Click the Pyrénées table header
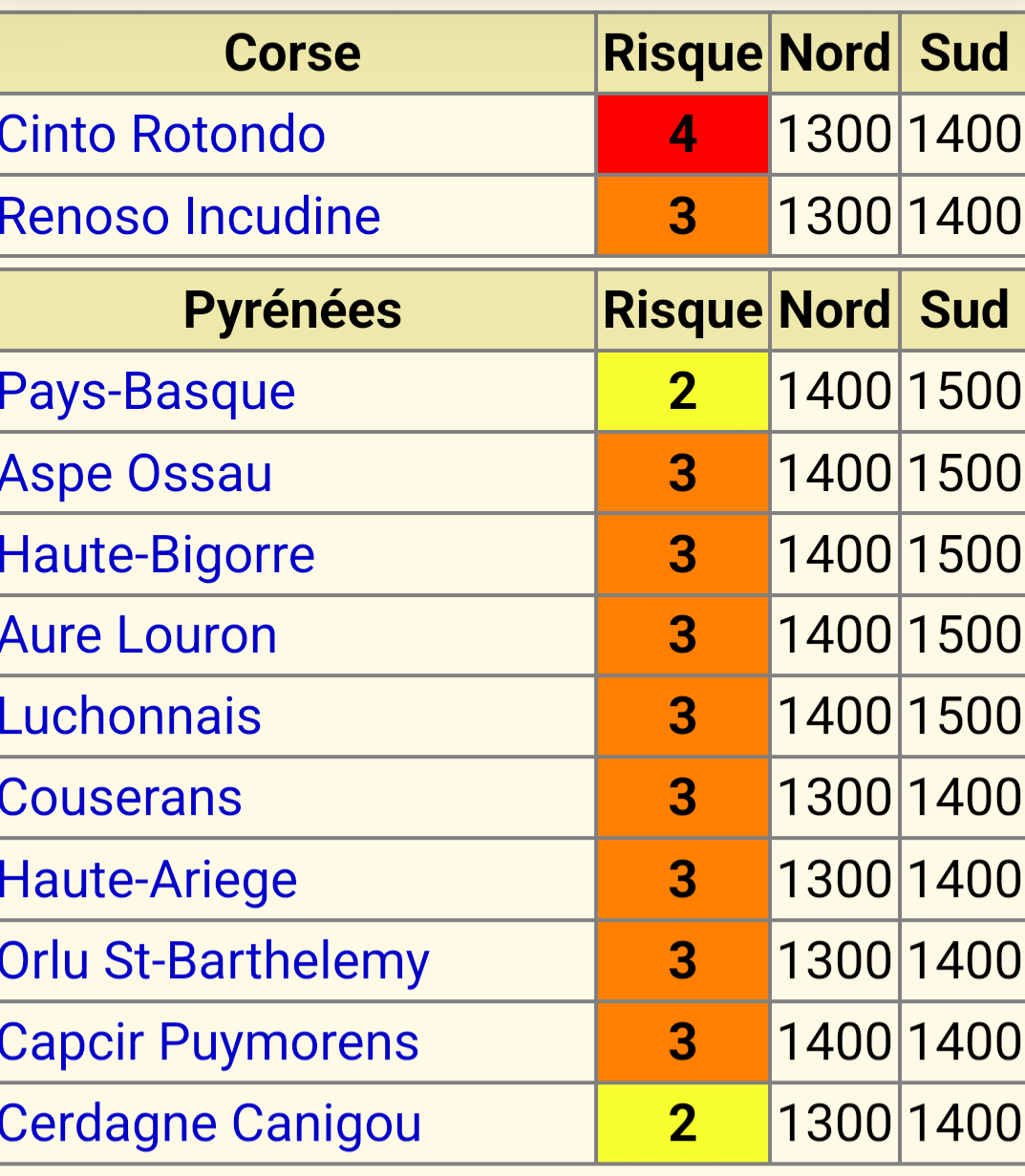1025x1176 pixels. [292, 310]
